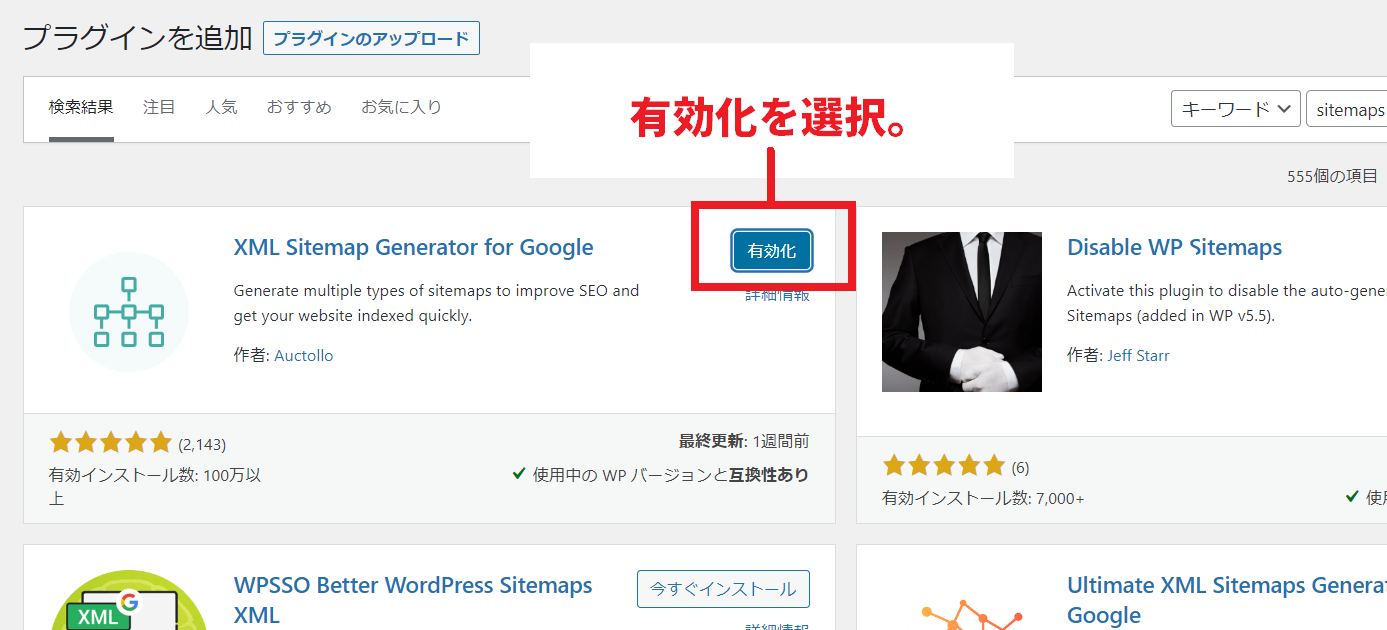Click the XML Sitemap Generator plugin icon
The width and height of the screenshot is (1387, 630).
pyautogui.click(x=129, y=312)
